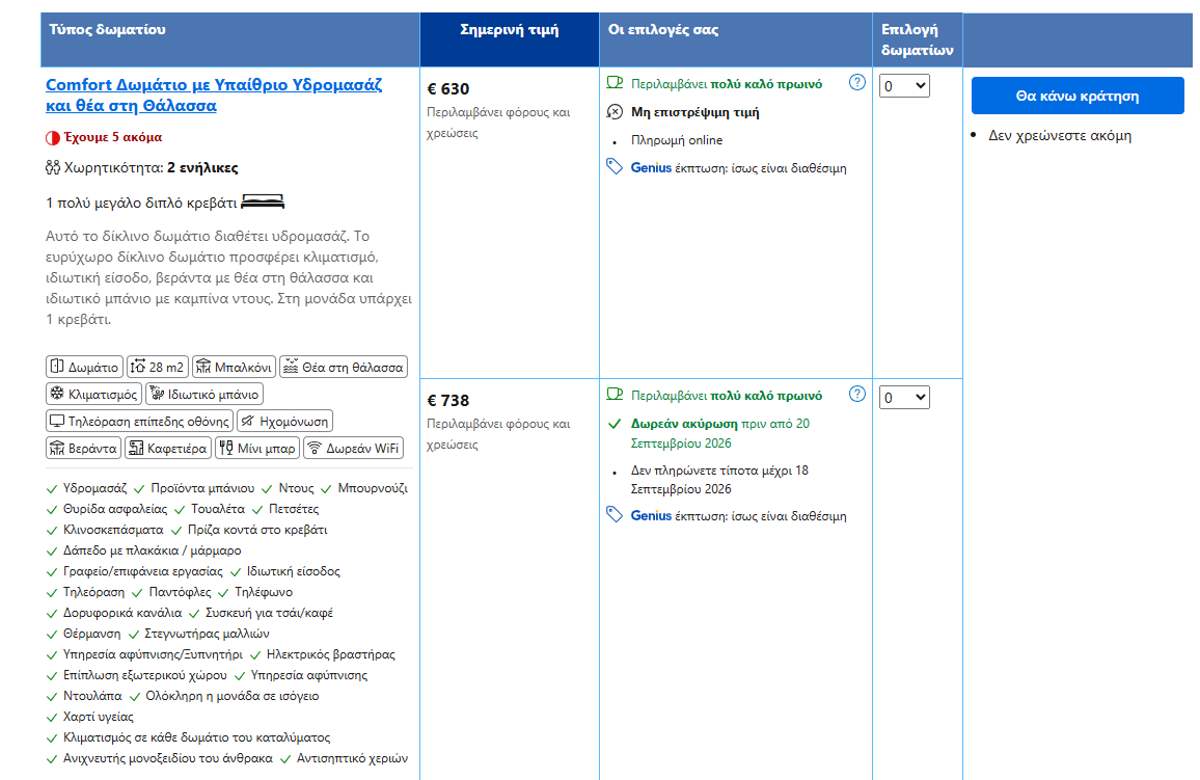Open the Comfort Δωμάτιο room title link

214,95
